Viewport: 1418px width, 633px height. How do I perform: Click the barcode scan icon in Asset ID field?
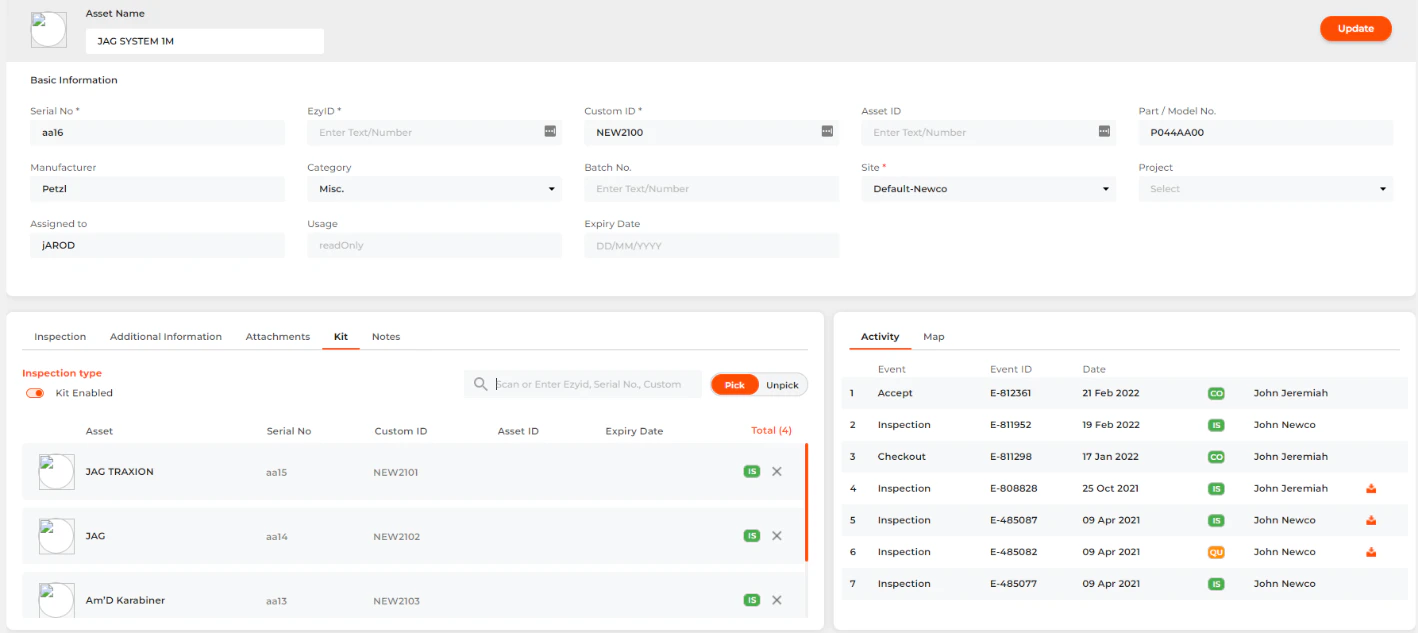pos(1104,131)
